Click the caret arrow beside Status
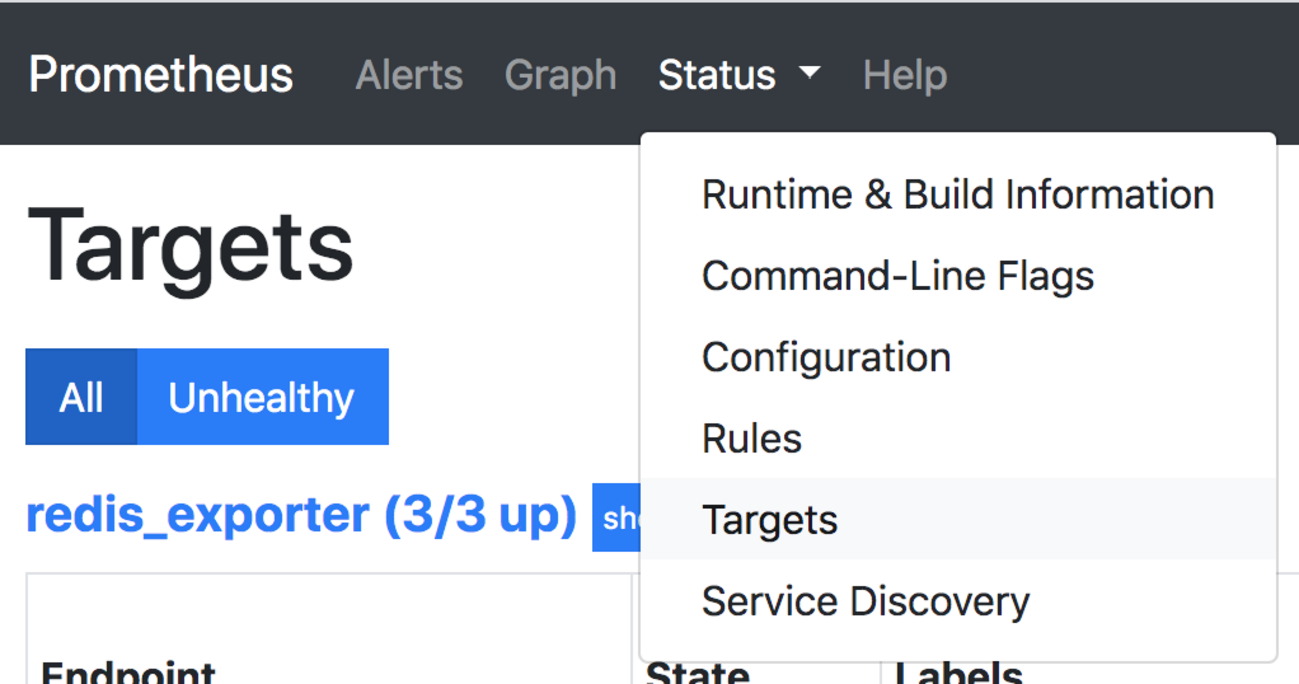The width and height of the screenshot is (1299, 684). pos(810,73)
